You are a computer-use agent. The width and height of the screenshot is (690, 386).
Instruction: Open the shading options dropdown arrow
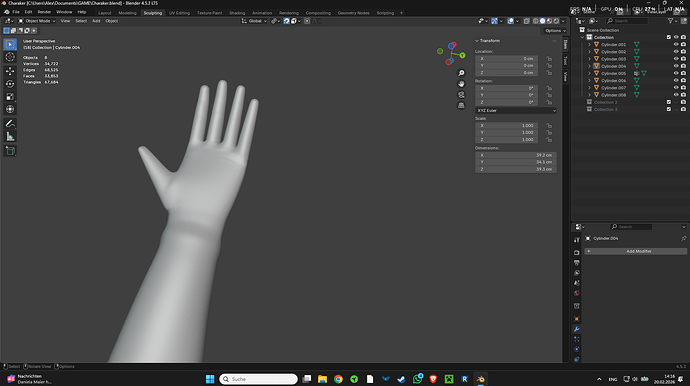pyautogui.click(x=563, y=21)
